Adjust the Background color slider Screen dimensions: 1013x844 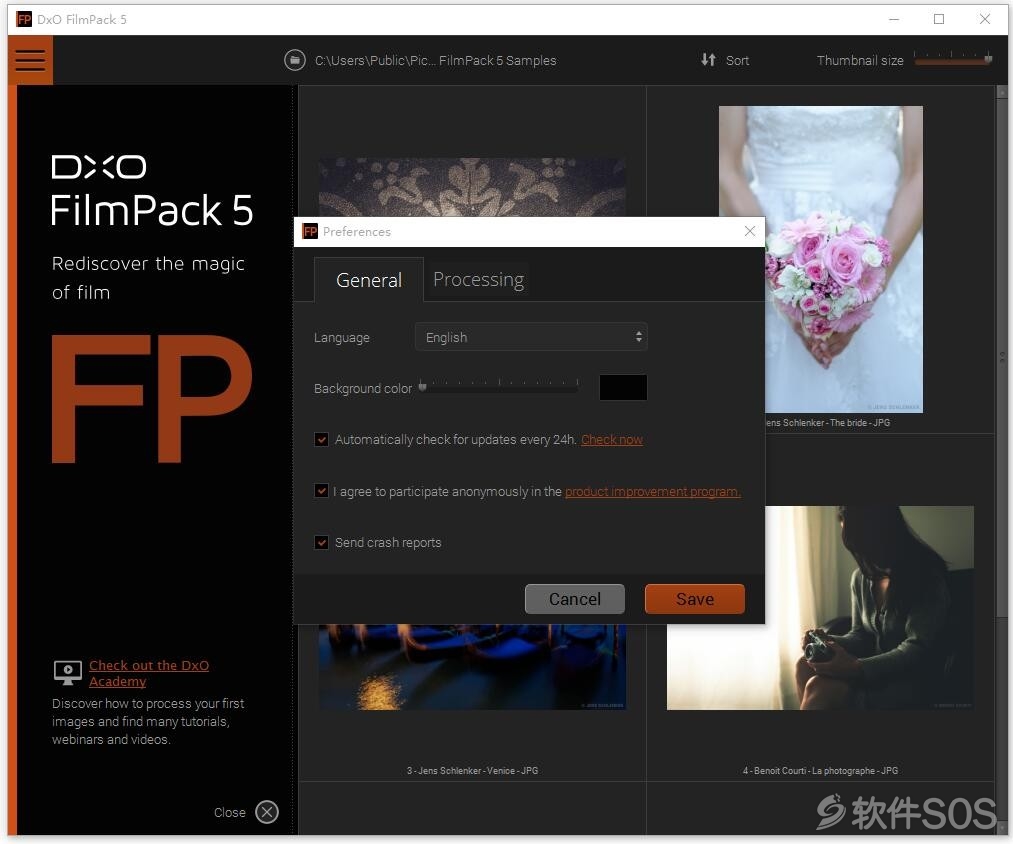pyautogui.click(x=499, y=386)
